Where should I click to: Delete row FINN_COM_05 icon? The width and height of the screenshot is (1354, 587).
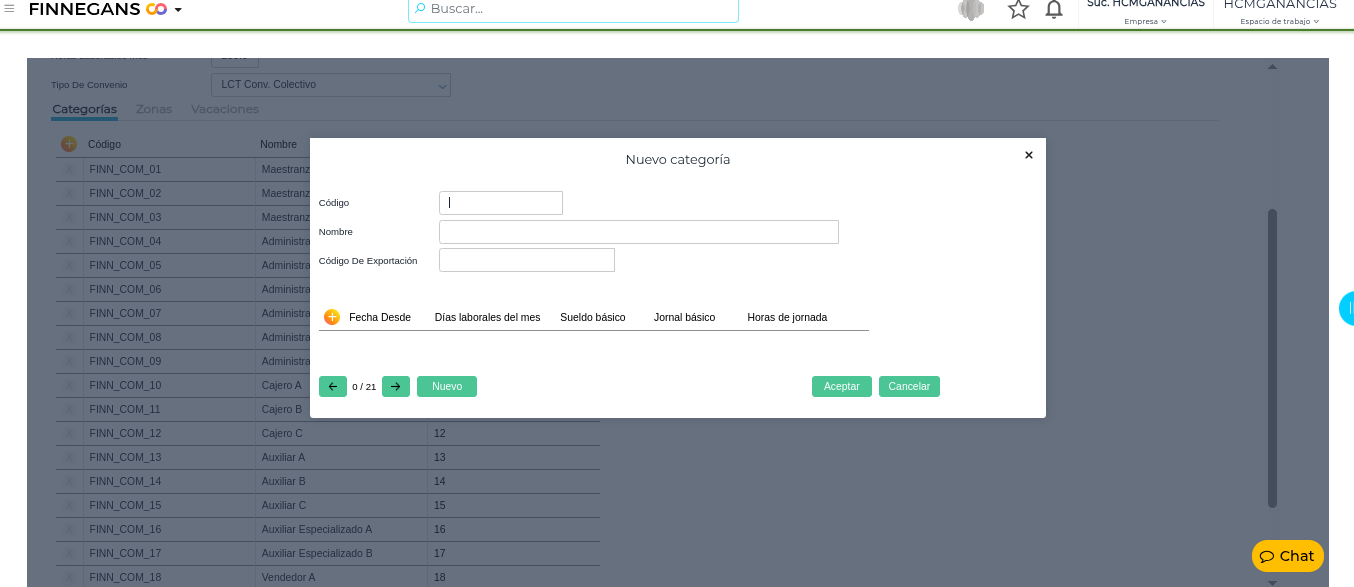[x=69, y=265]
